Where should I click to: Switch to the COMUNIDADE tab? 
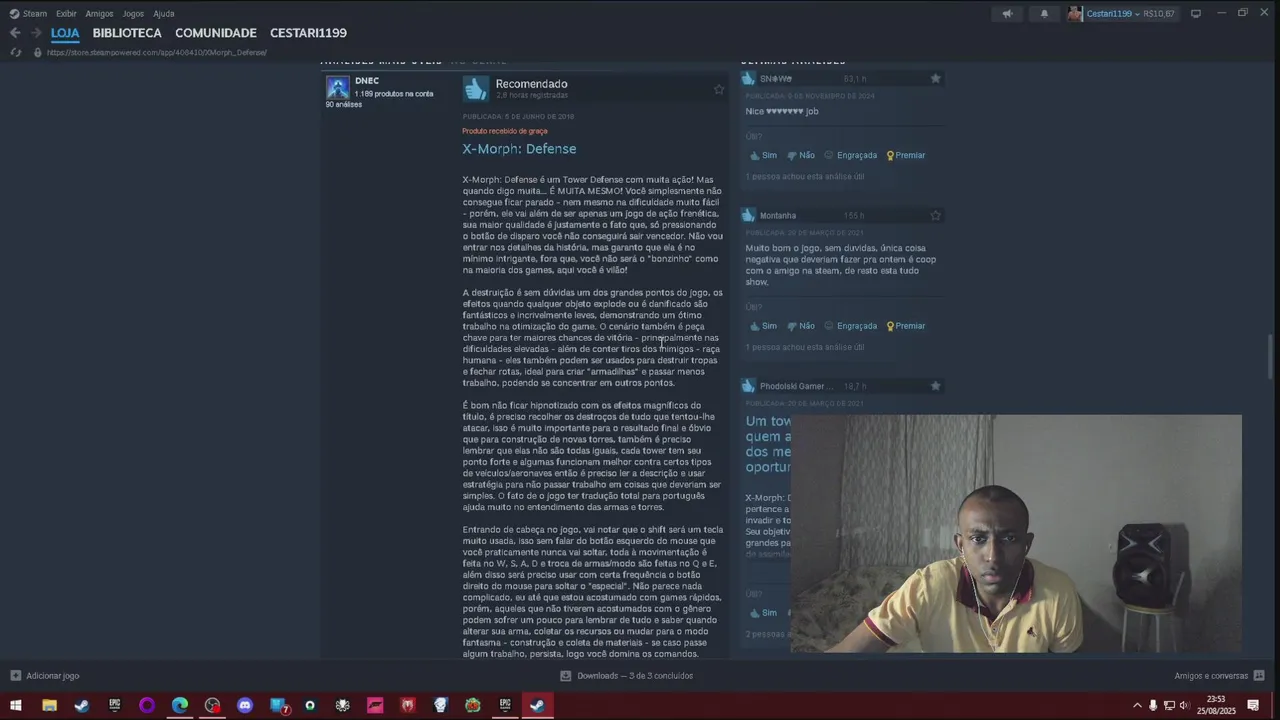216,33
